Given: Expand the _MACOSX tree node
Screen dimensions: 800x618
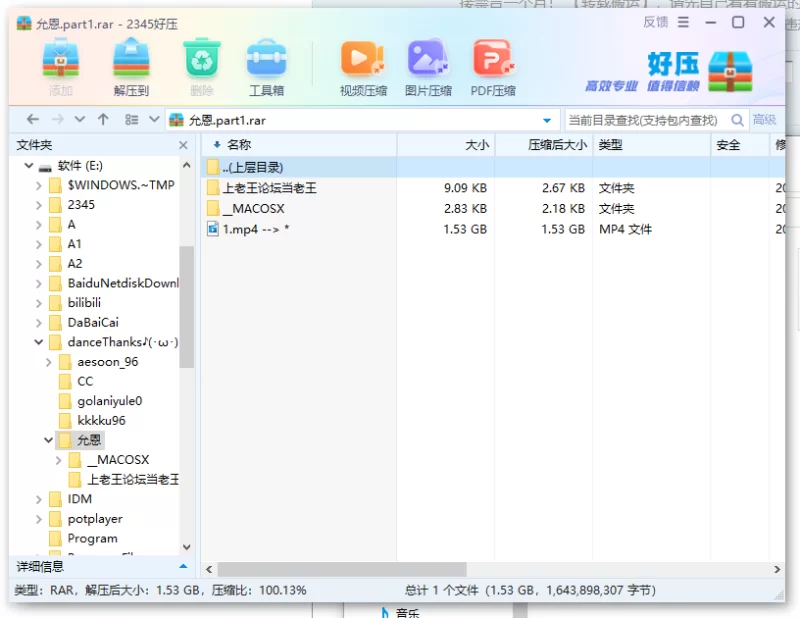Looking at the screenshot, I should tap(58, 460).
